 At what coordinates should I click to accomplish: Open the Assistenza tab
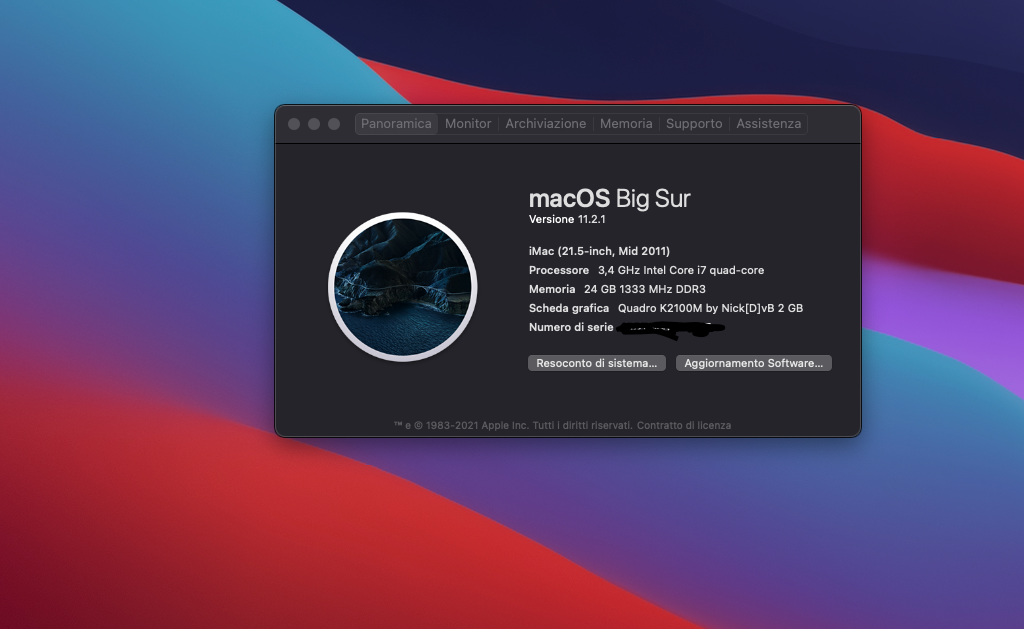(768, 123)
